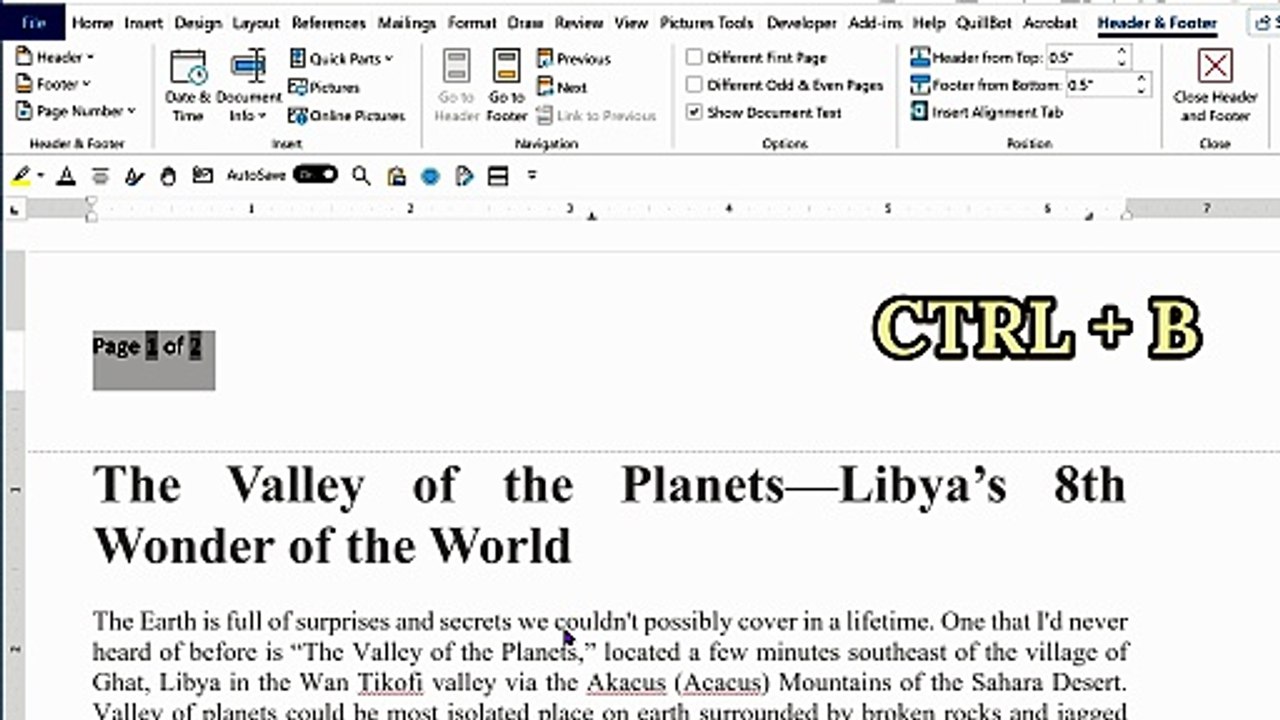Click the hand touch mode icon
The image size is (1280, 720).
tap(168, 176)
